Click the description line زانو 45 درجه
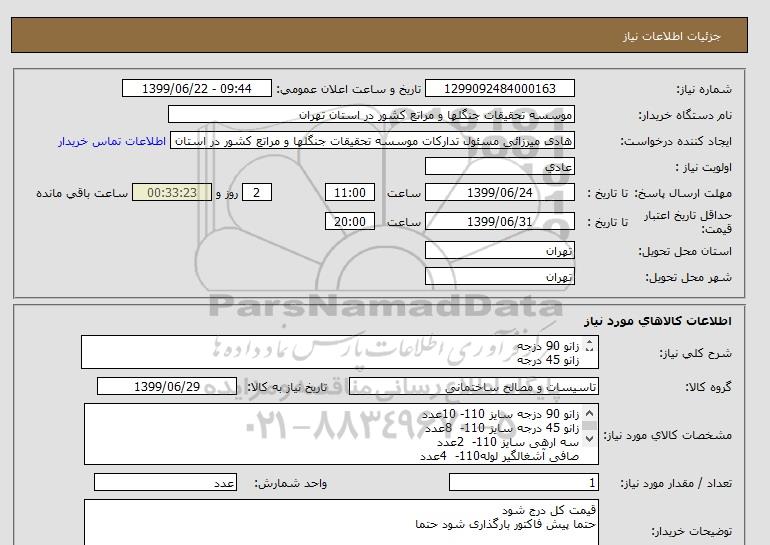Image resolution: width=770 pixels, height=545 pixels. coord(548,360)
